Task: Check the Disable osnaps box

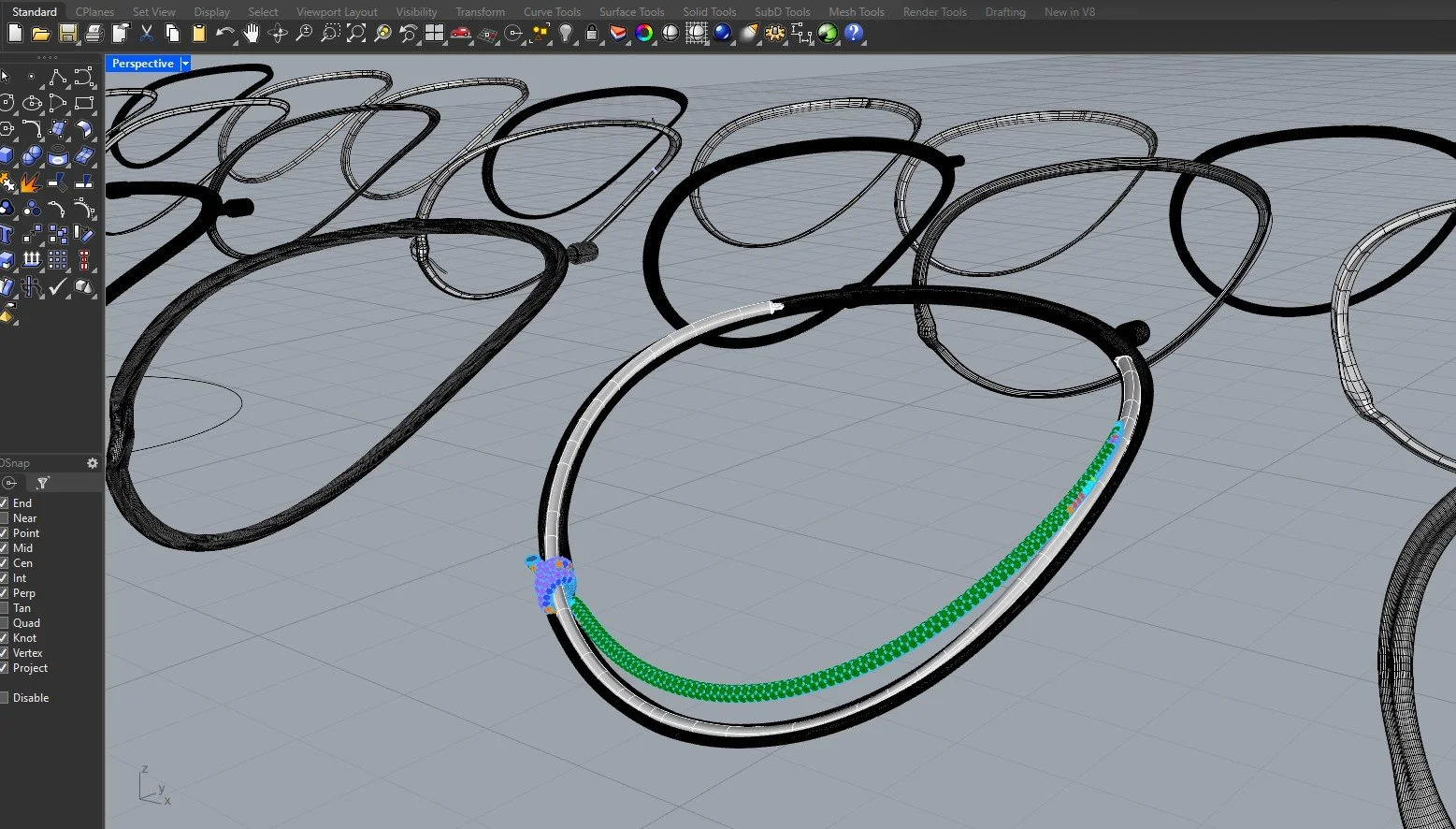Action: [7, 697]
